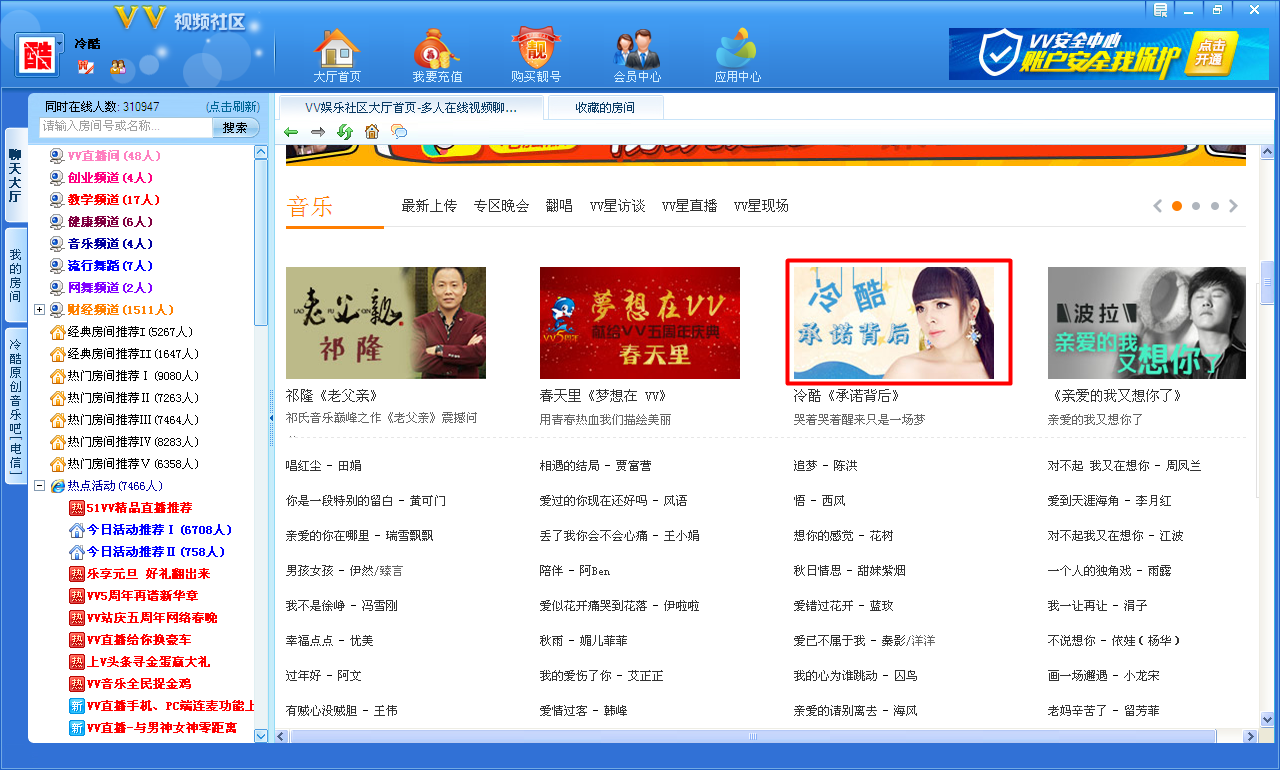Open the avatar status dropdown arrow

coord(61,43)
